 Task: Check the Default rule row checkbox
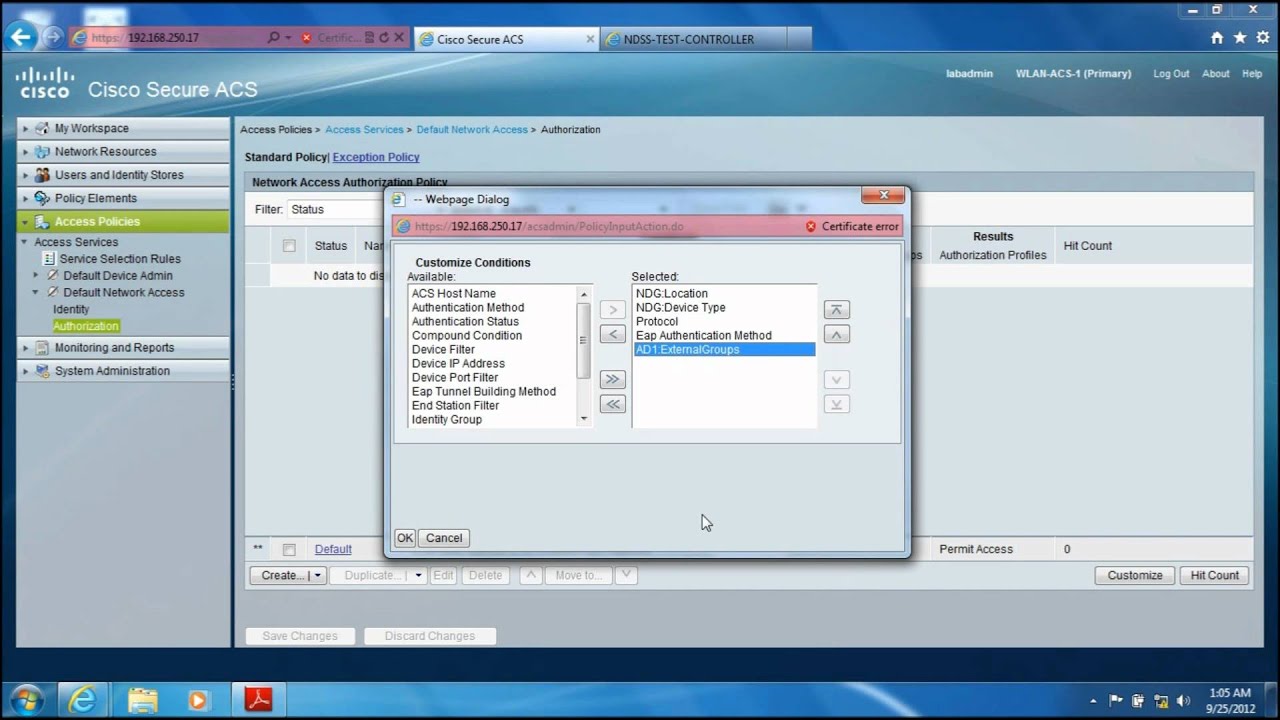[289, 549]
